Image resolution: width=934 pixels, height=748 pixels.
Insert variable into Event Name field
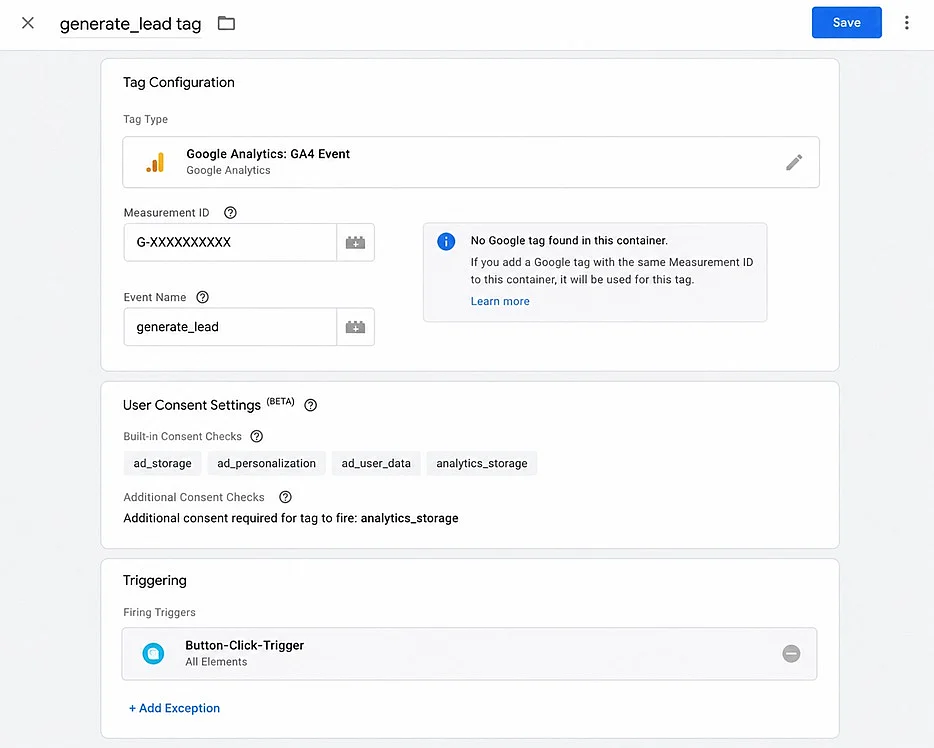coord(356,327)
